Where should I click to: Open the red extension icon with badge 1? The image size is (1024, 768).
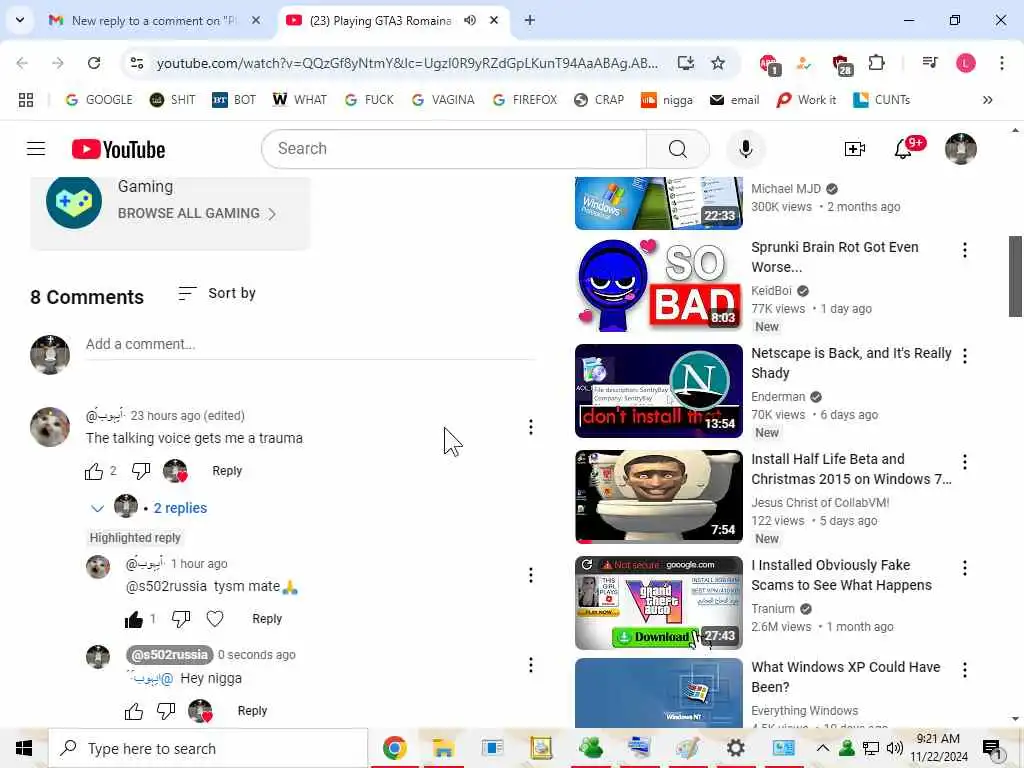point(769,64)
